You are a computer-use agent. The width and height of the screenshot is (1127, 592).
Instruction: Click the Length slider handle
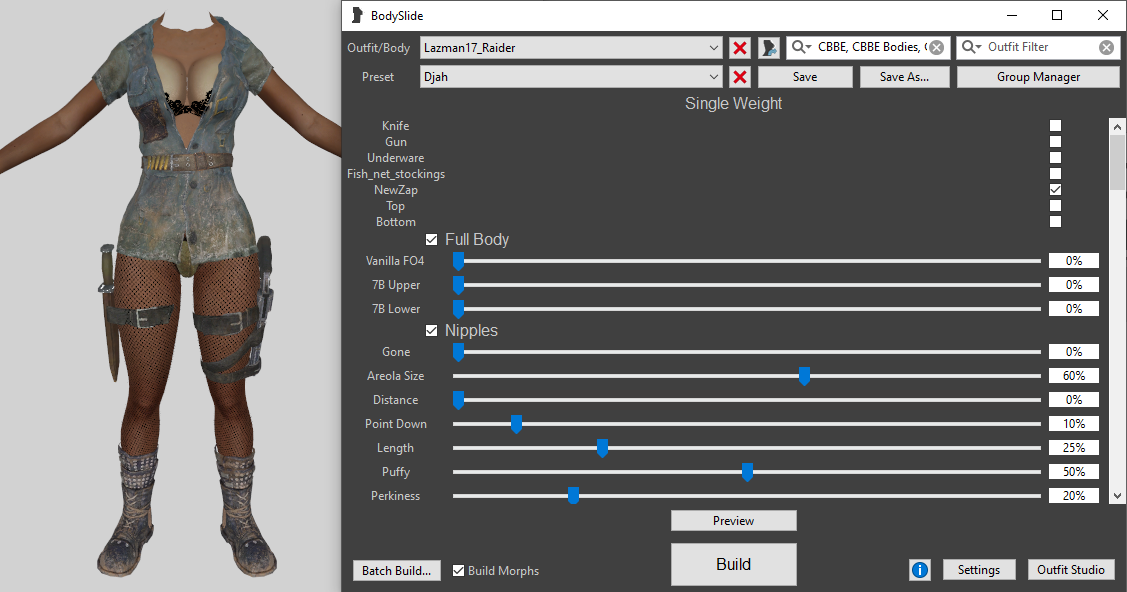(x=602, y=448)
